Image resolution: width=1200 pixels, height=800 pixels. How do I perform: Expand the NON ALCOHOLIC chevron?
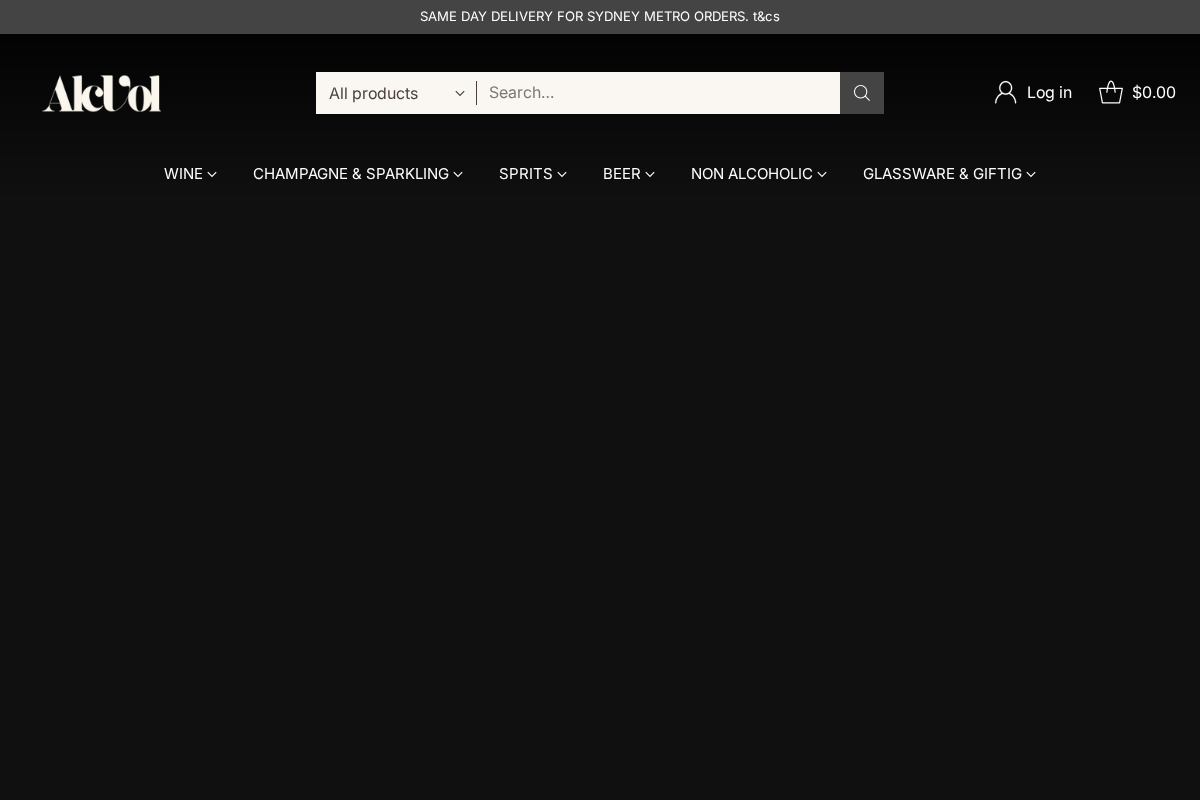click(822, 174)
